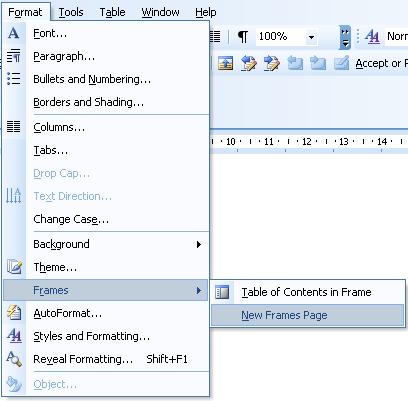The image size is (408, 401).
Task: Click the zoom percentage input field
Action: (281, 36)
